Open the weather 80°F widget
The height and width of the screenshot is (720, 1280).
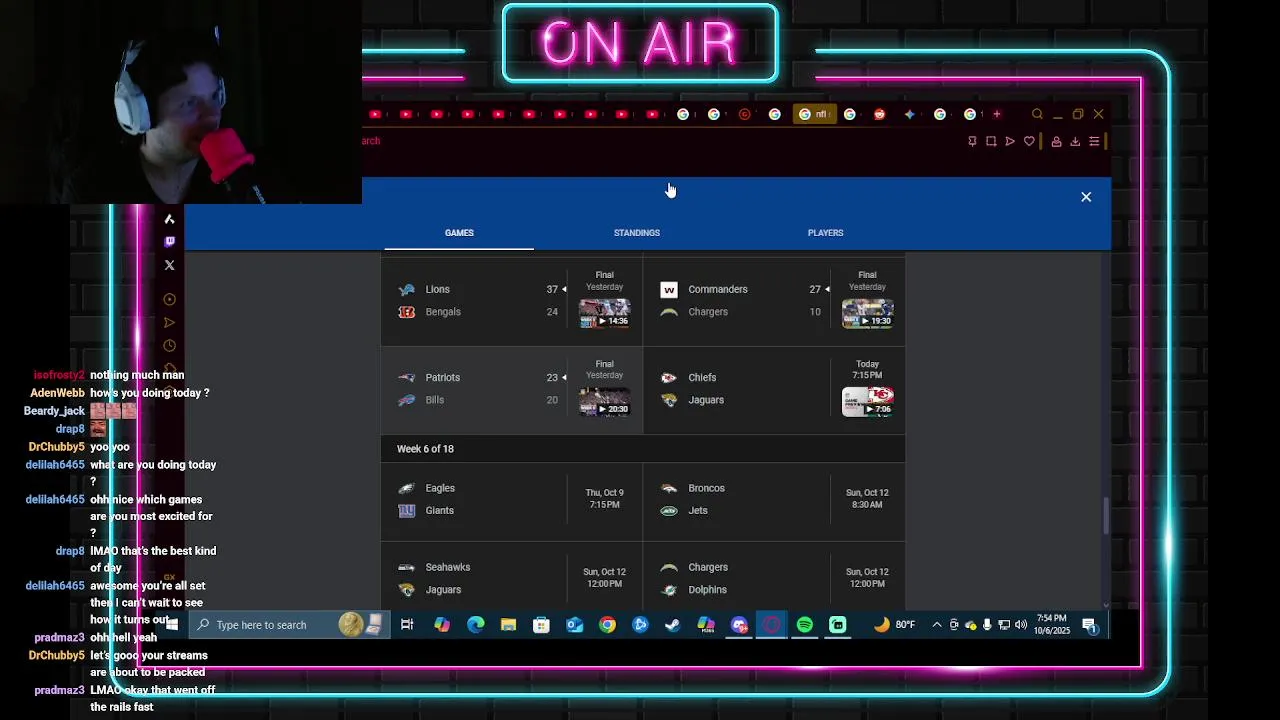pos(894,625)
